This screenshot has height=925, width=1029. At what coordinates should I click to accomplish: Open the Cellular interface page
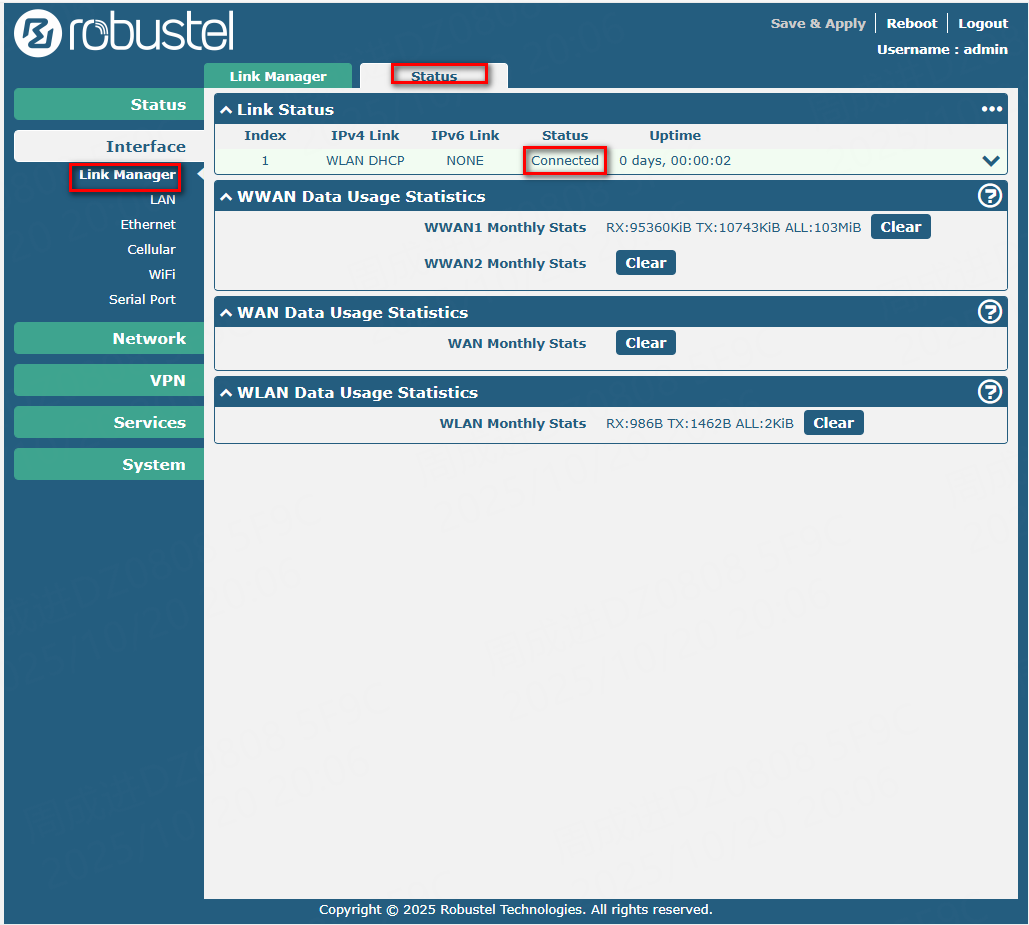tap(151, 249)
